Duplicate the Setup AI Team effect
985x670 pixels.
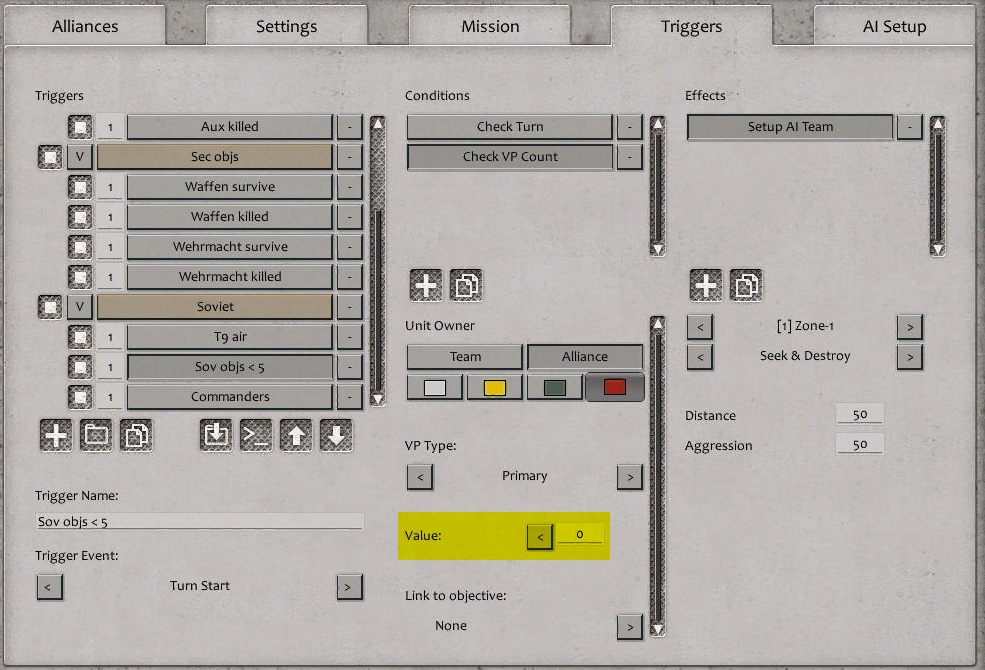point(744,284)
